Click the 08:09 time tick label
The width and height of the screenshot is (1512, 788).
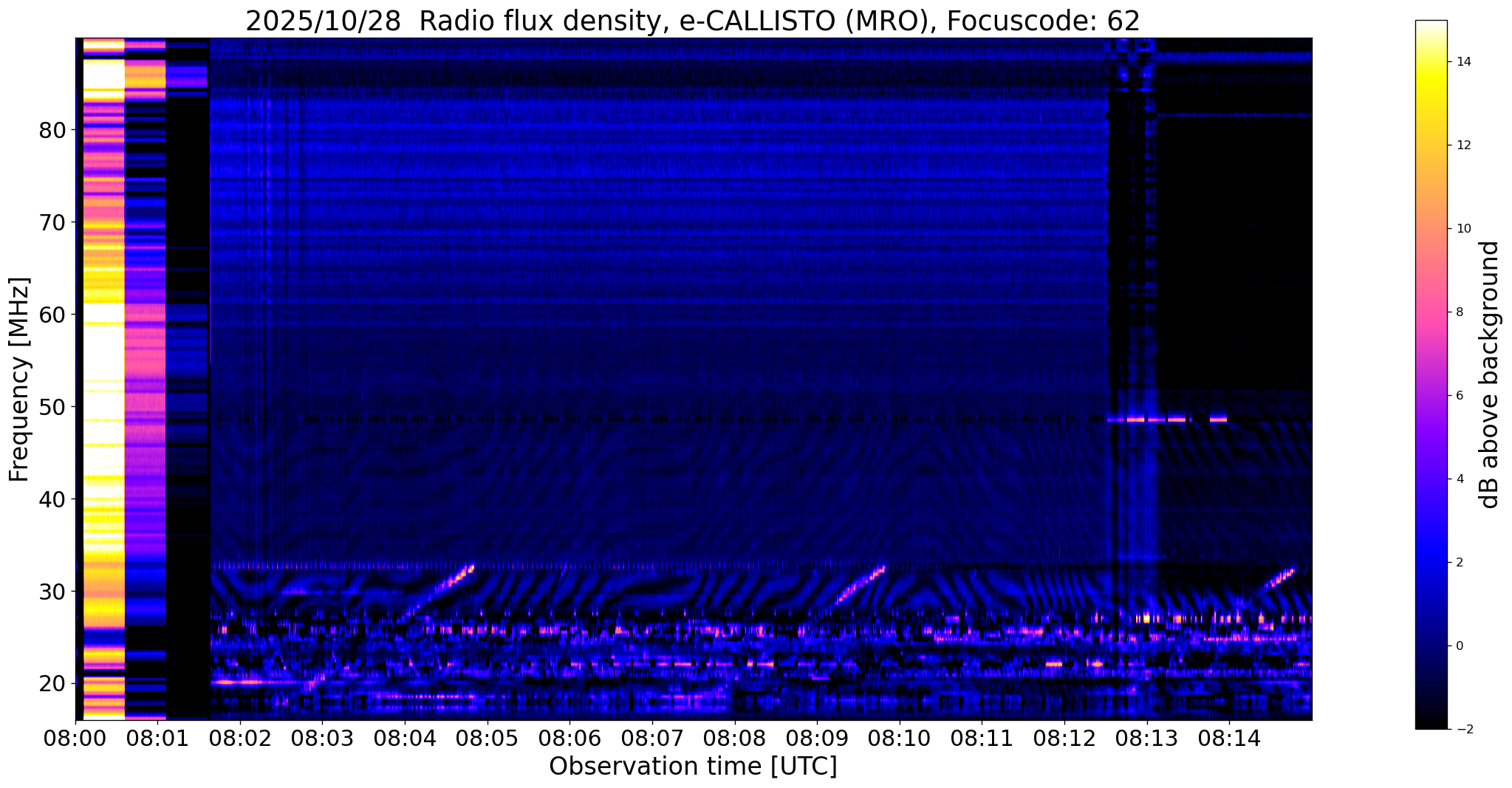click(x=817, y=738)
